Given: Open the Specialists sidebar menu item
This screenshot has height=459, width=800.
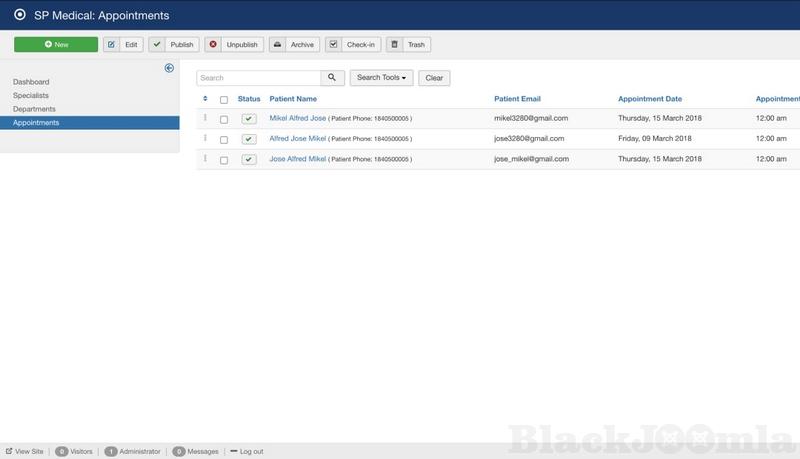Looking at the screenshot, I should click(31, 95).
